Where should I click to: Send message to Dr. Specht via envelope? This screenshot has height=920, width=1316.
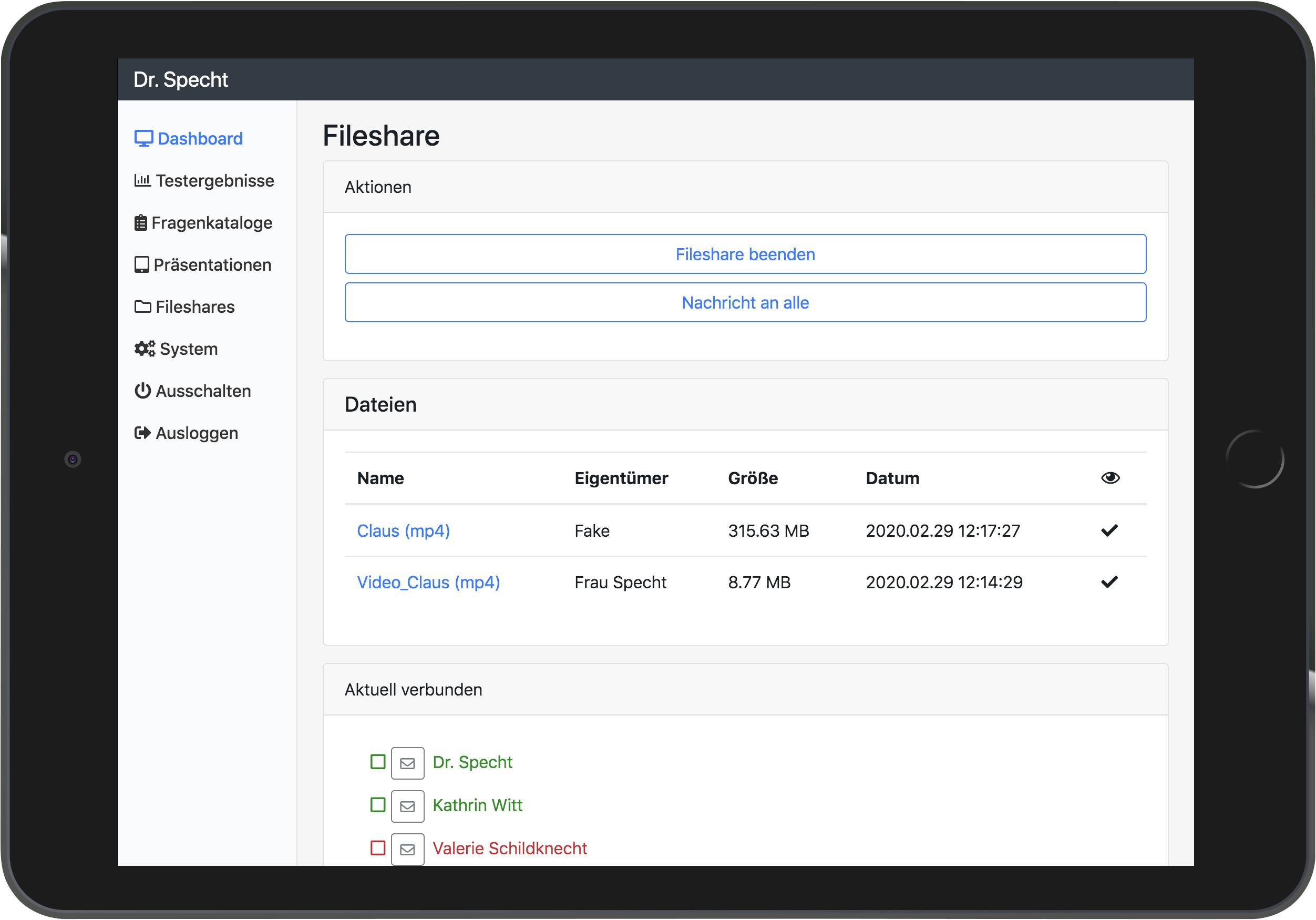(407, 763)
